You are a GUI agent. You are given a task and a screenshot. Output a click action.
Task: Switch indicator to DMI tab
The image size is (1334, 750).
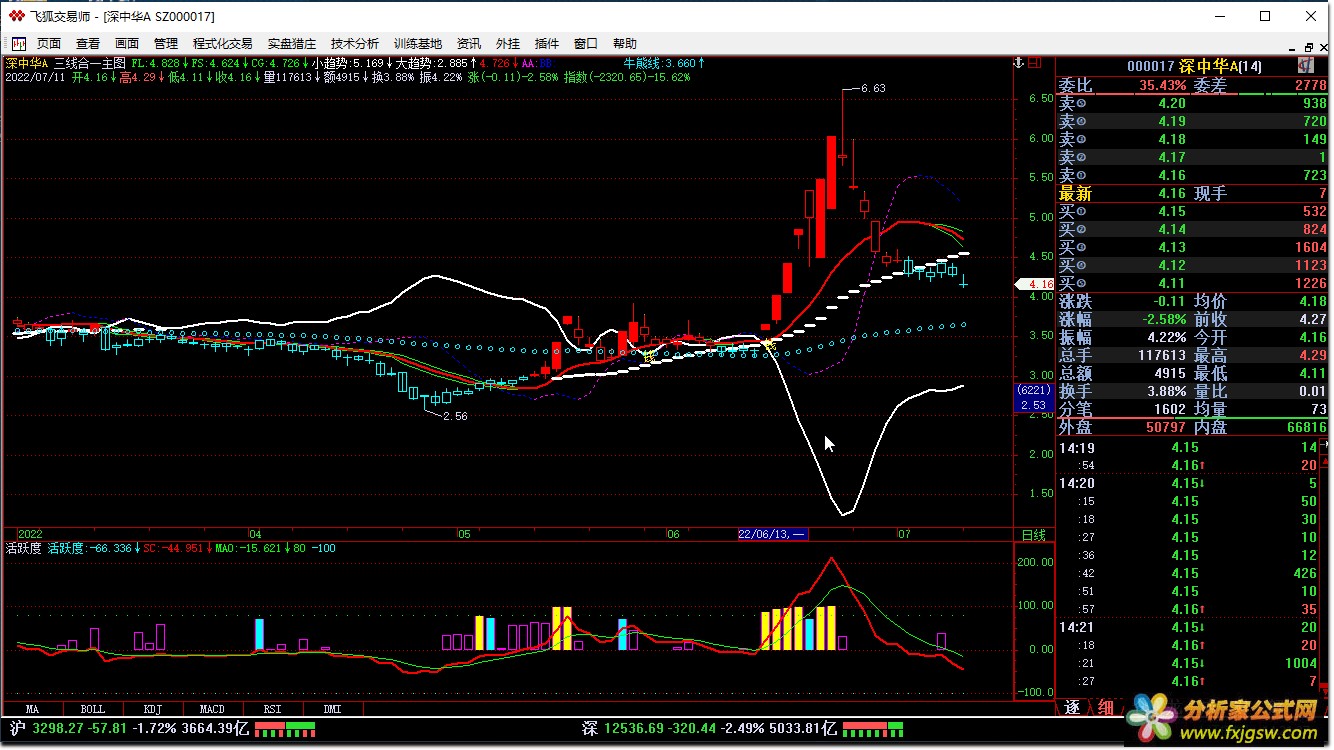[332, 709]
